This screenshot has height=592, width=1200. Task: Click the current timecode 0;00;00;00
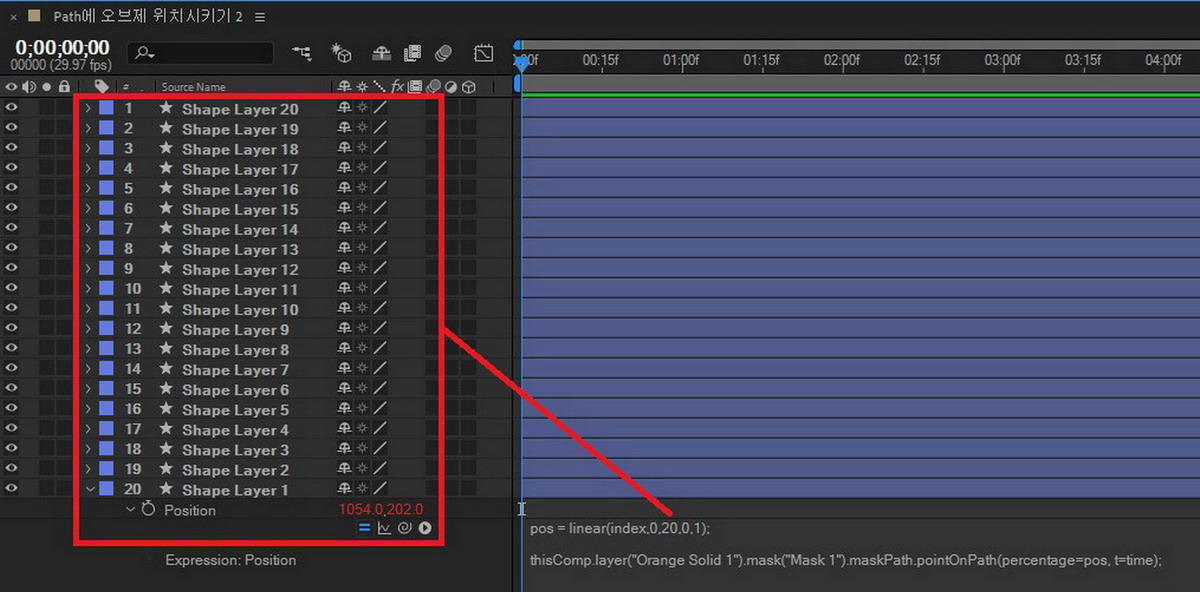point(62,47)
